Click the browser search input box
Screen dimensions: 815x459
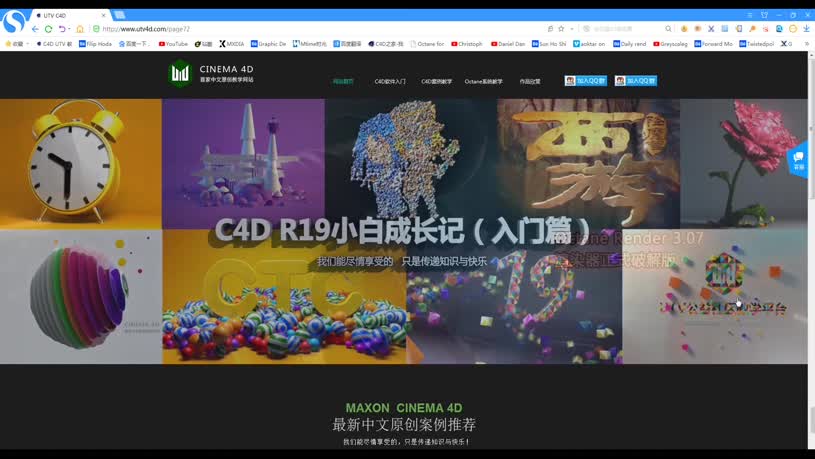pyautogui.click(x=624, y=29)
